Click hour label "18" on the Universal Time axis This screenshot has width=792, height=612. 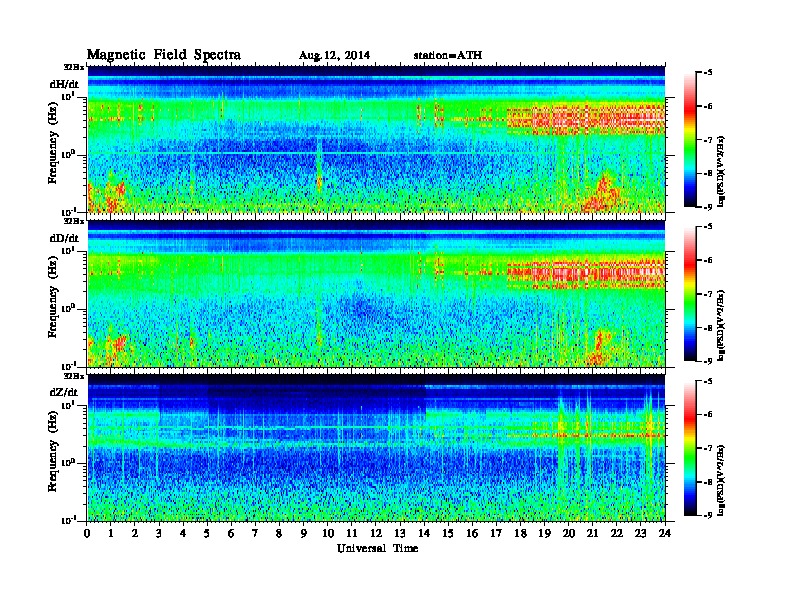tap(521, 534)
